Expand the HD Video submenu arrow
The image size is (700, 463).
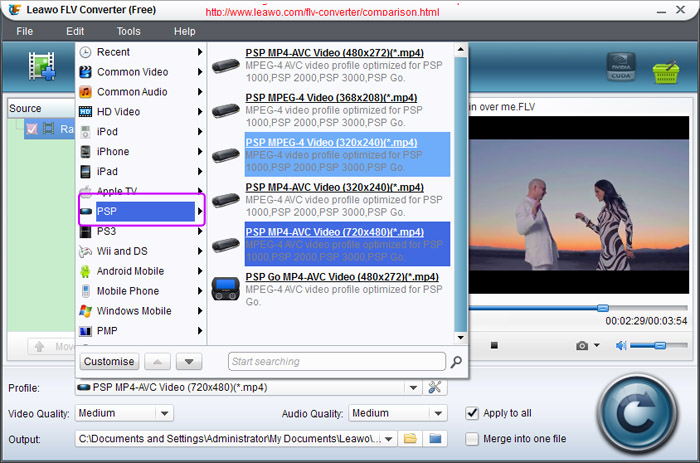point(200,112)
